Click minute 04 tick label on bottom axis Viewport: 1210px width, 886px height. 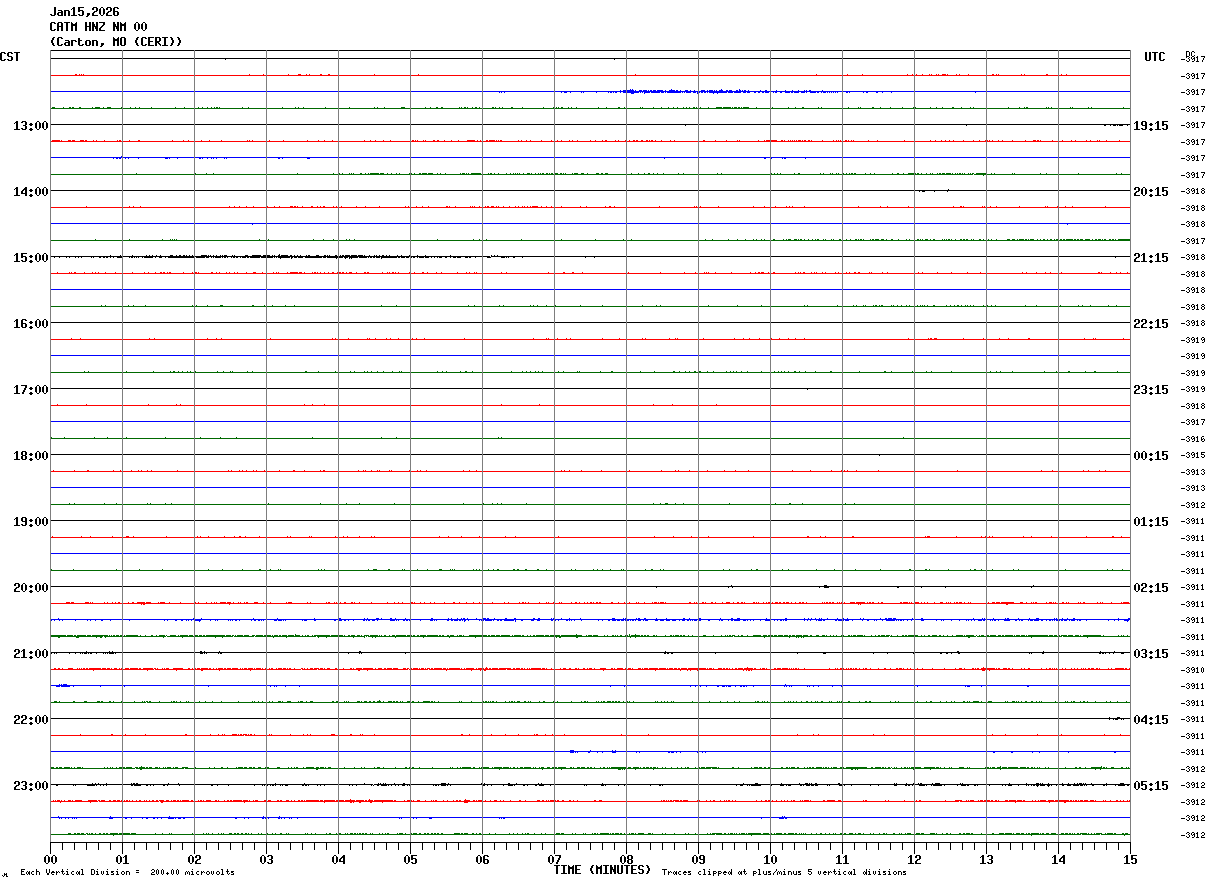point(338,859)
